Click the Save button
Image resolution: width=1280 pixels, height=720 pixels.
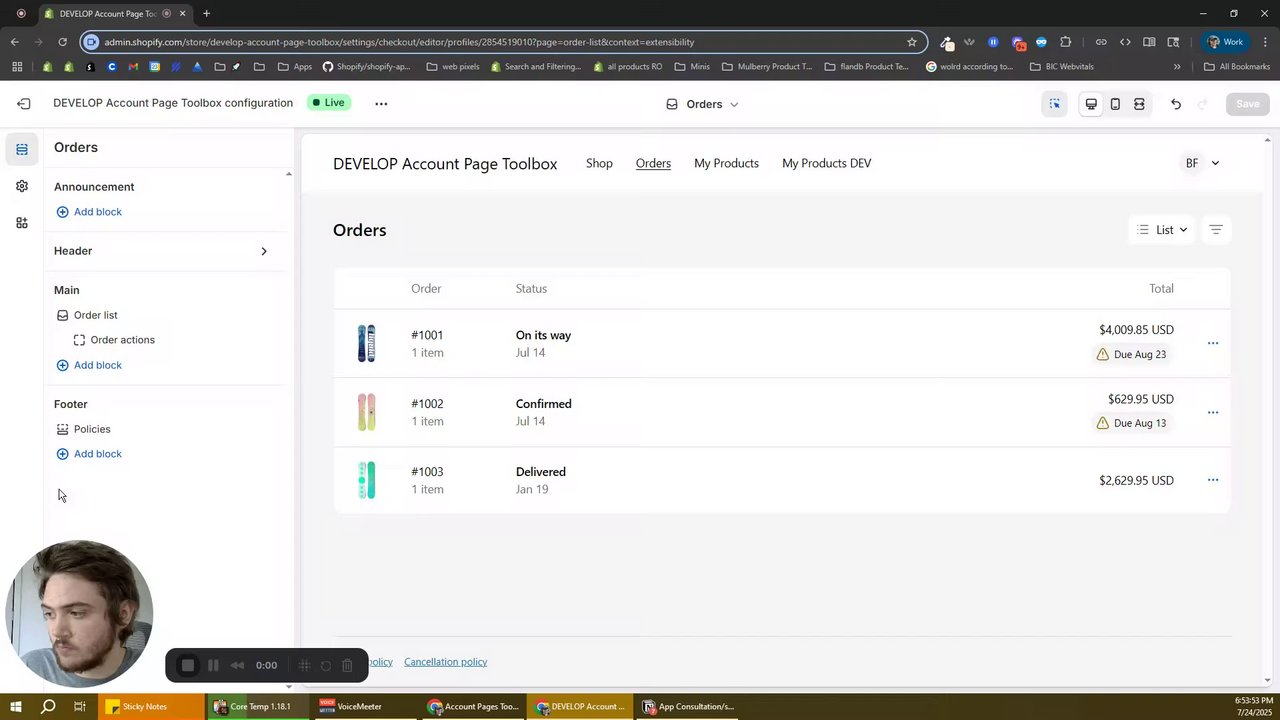pos(1248,104)
